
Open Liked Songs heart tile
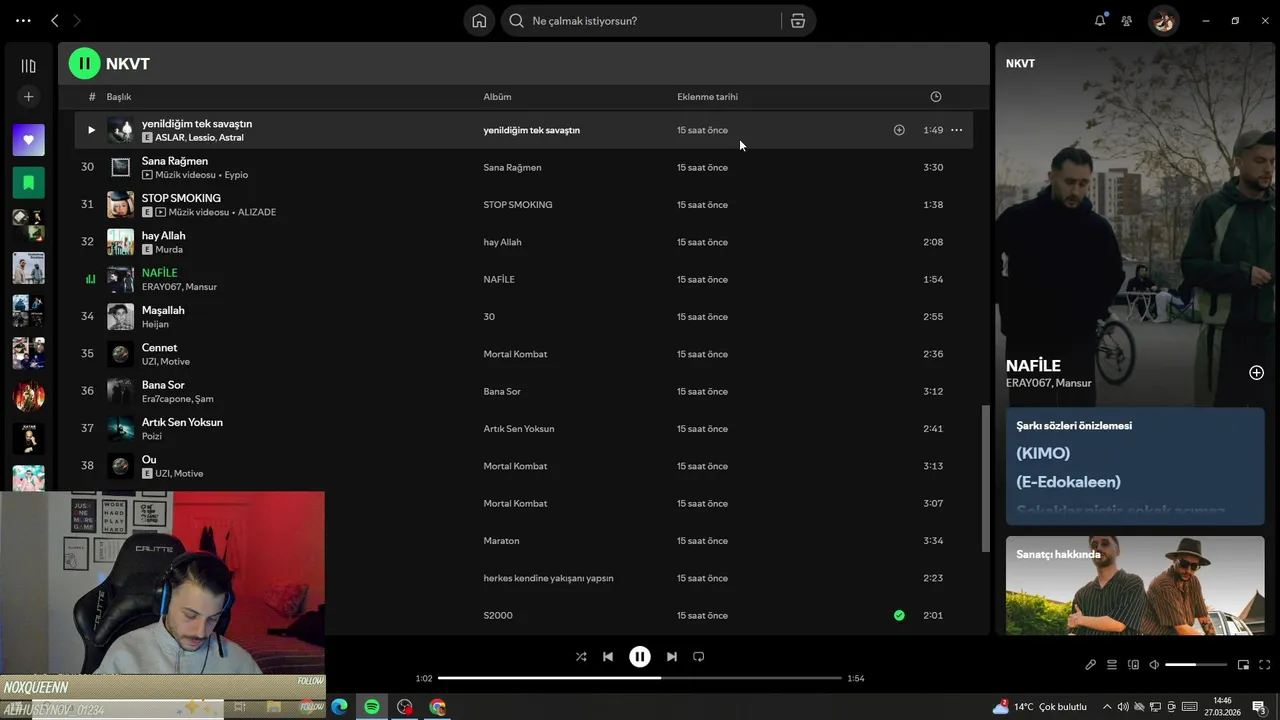pyautogui.click(x=28, y=140)
